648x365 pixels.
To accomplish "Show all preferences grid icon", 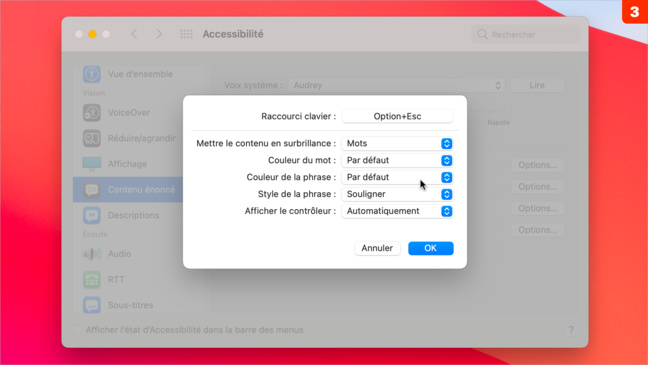I will tap(186, 34).
